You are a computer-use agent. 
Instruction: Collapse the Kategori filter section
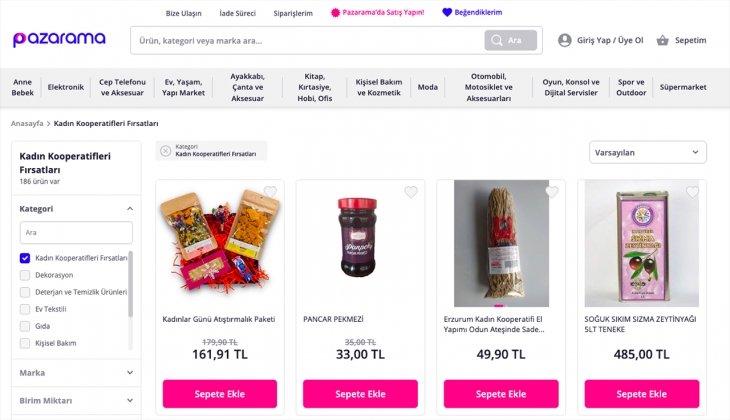point(130,209)
